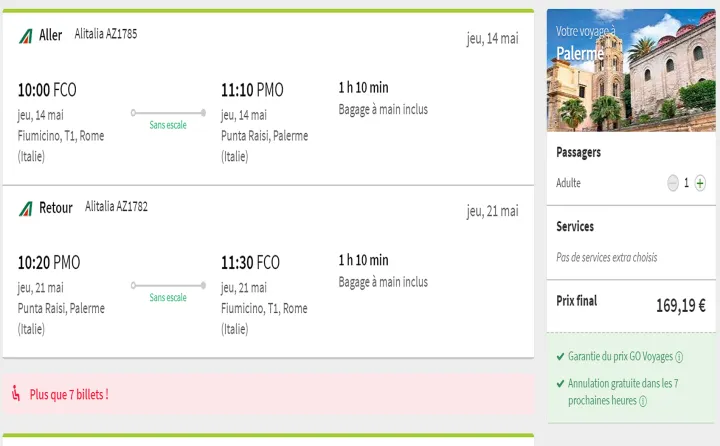Decrease adult passenger count with minus button

click(673, 183)
